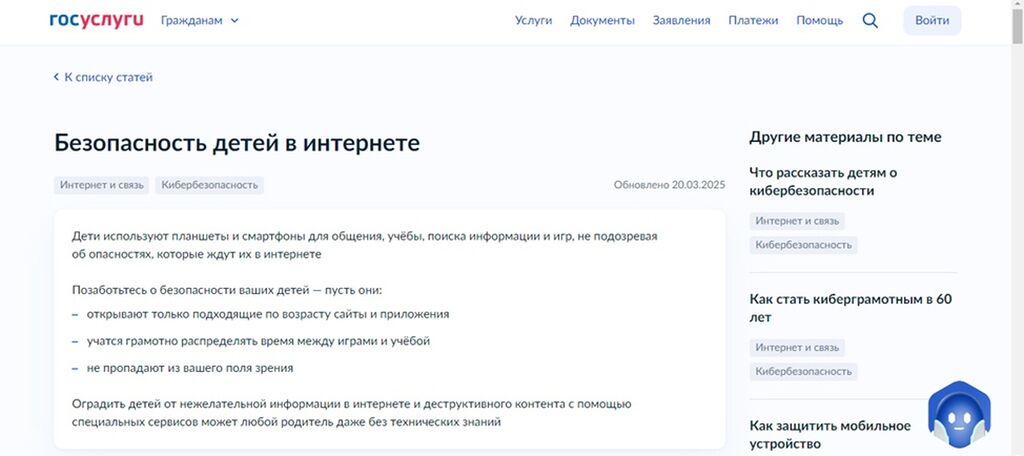The image size is (1024, 456).
Task: Open Помощь in the top navigation
Action: (819, 20)
